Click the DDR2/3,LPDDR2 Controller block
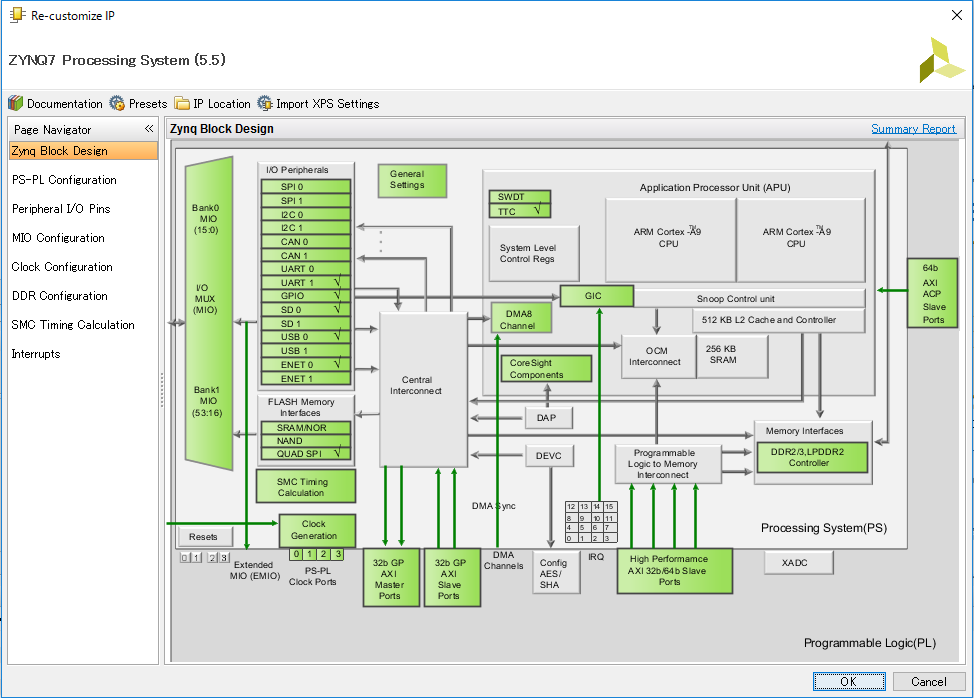The width and height of the screenshot is (974, 698). pos(812,455)
